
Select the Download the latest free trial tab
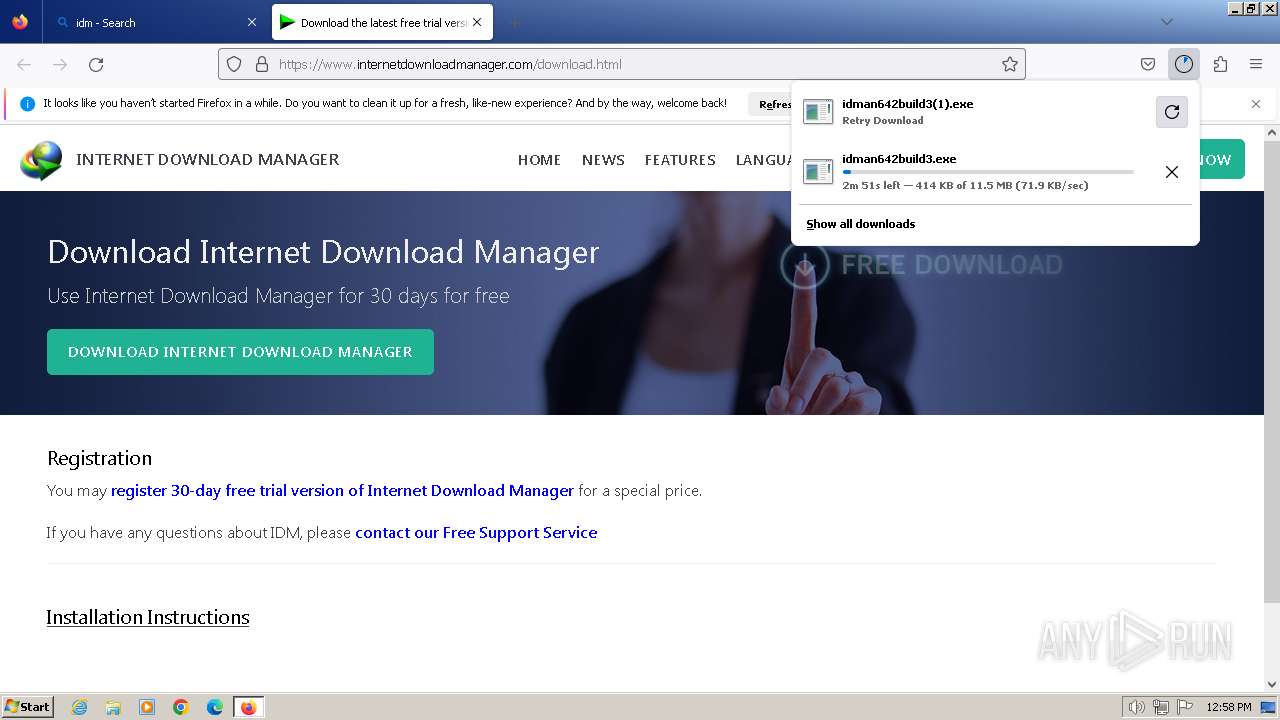(x=382, y=22)
